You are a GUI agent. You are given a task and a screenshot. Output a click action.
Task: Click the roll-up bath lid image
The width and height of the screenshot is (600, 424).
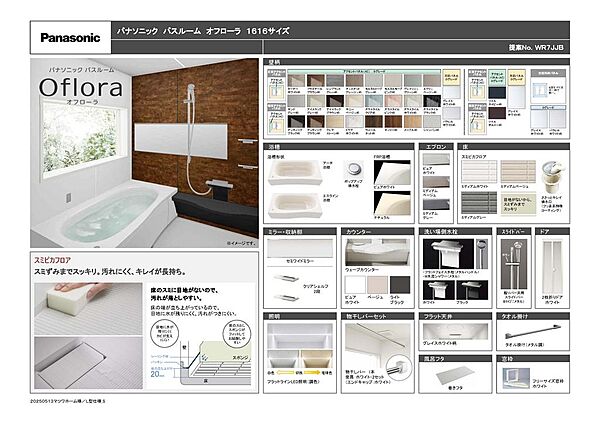point(455,375)
